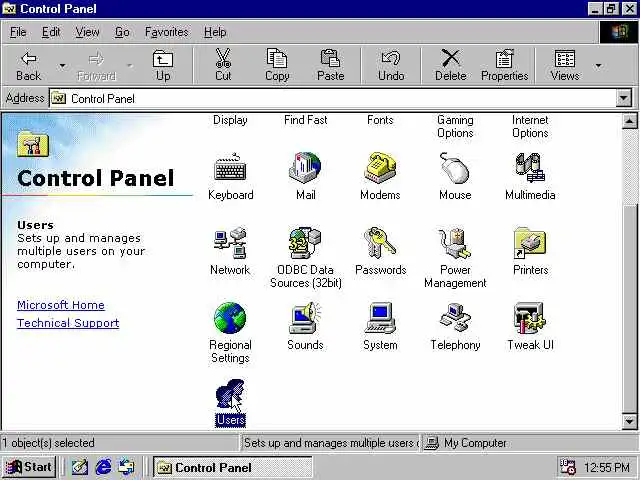The height and width of the screenshot is (480, 640).
Task: Click the Windows logo throbber
Action: (619, 32)
